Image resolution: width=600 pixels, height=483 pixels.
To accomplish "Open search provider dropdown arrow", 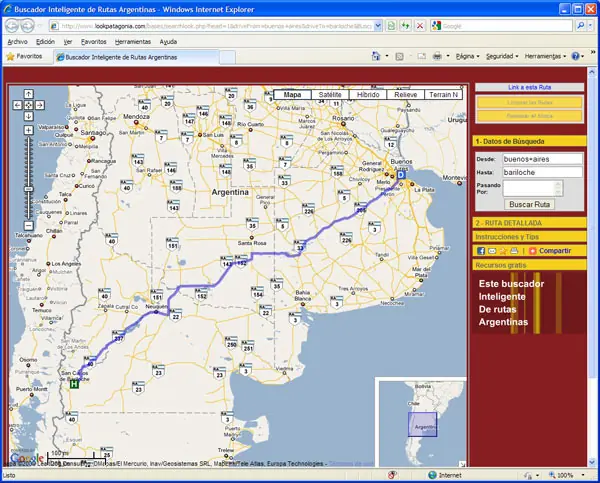I will tap(590, 26).
